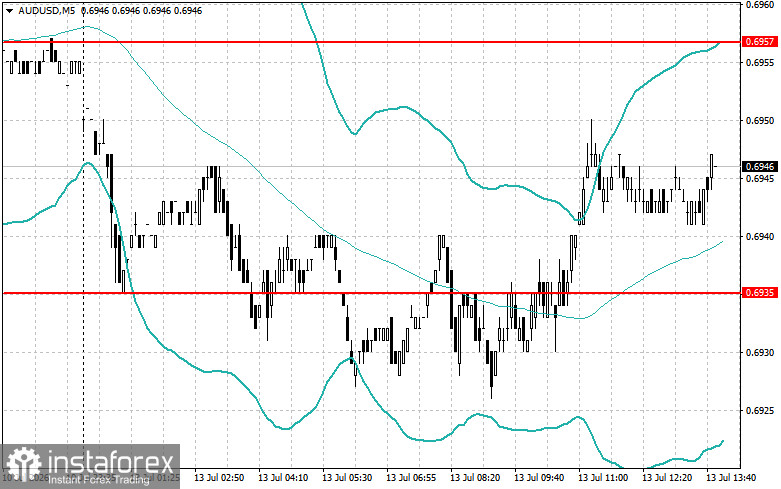Click the 13 Jul 11:00 time label
The image size is (781, 489).
pyautogui.click(x=603, y=478)
